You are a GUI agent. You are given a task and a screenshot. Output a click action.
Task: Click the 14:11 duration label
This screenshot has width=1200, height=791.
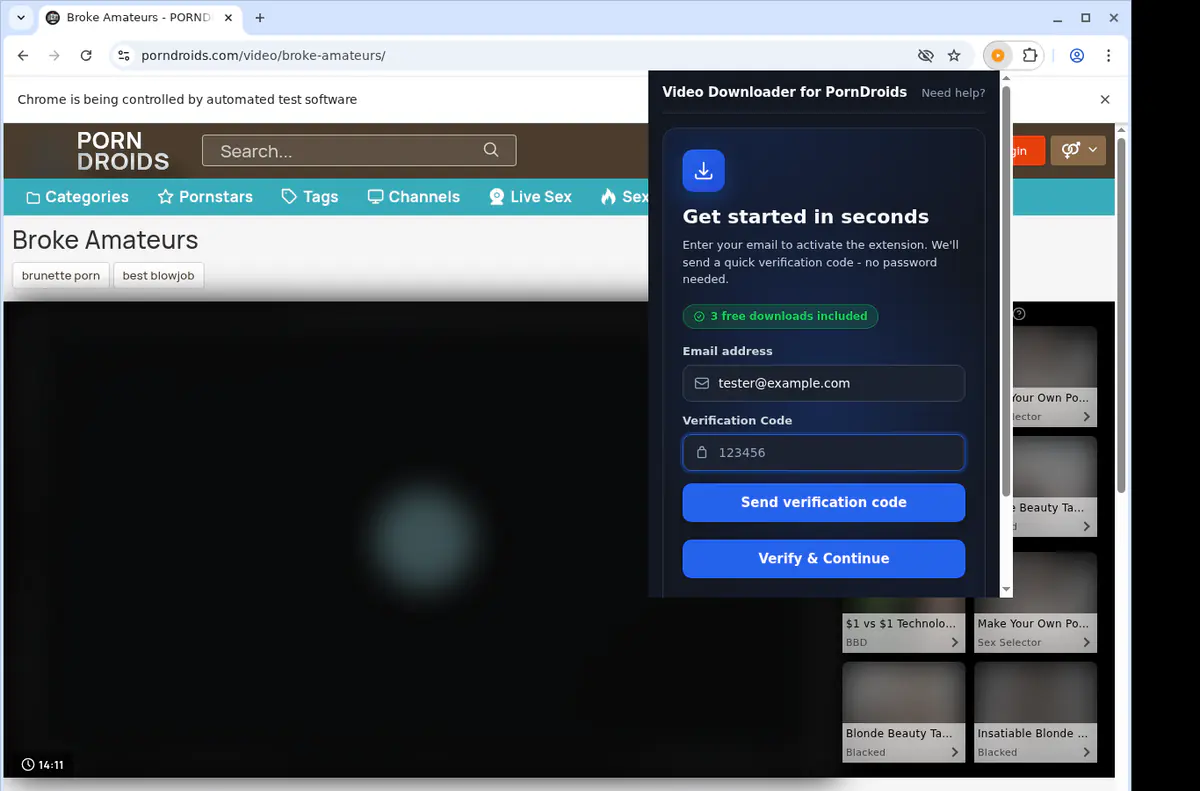pyautogui.click(x=43, y=765)
